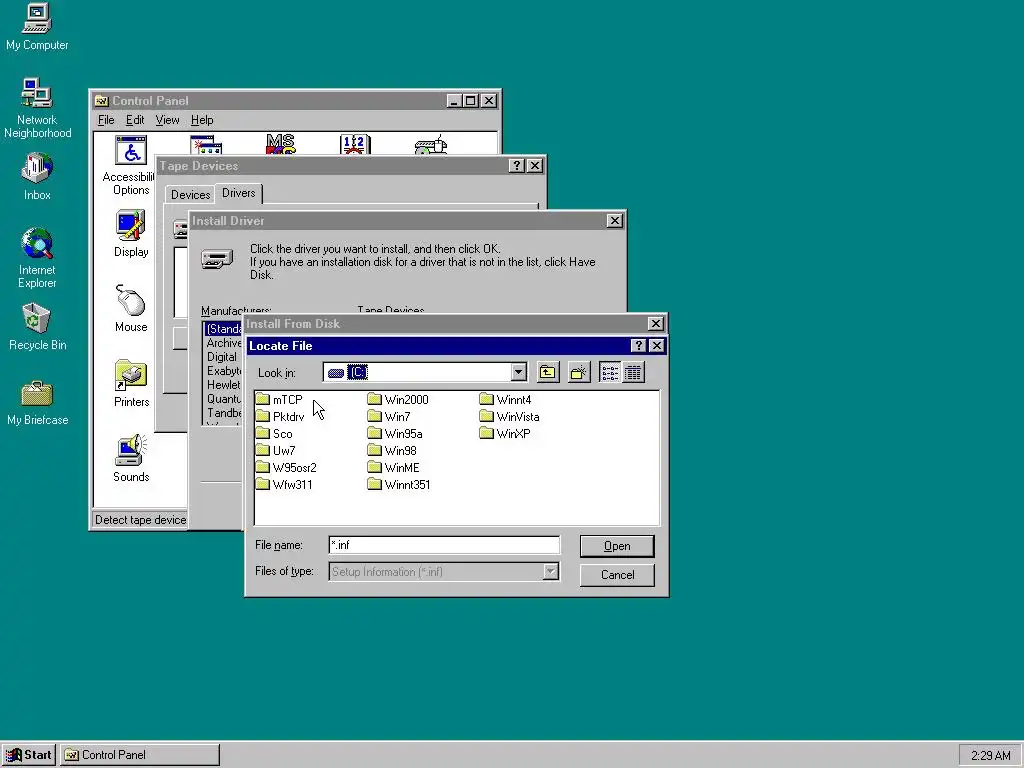1024x768 pixels.
Task: Open the Inbox desktop icon
Action: coord(37,176)
